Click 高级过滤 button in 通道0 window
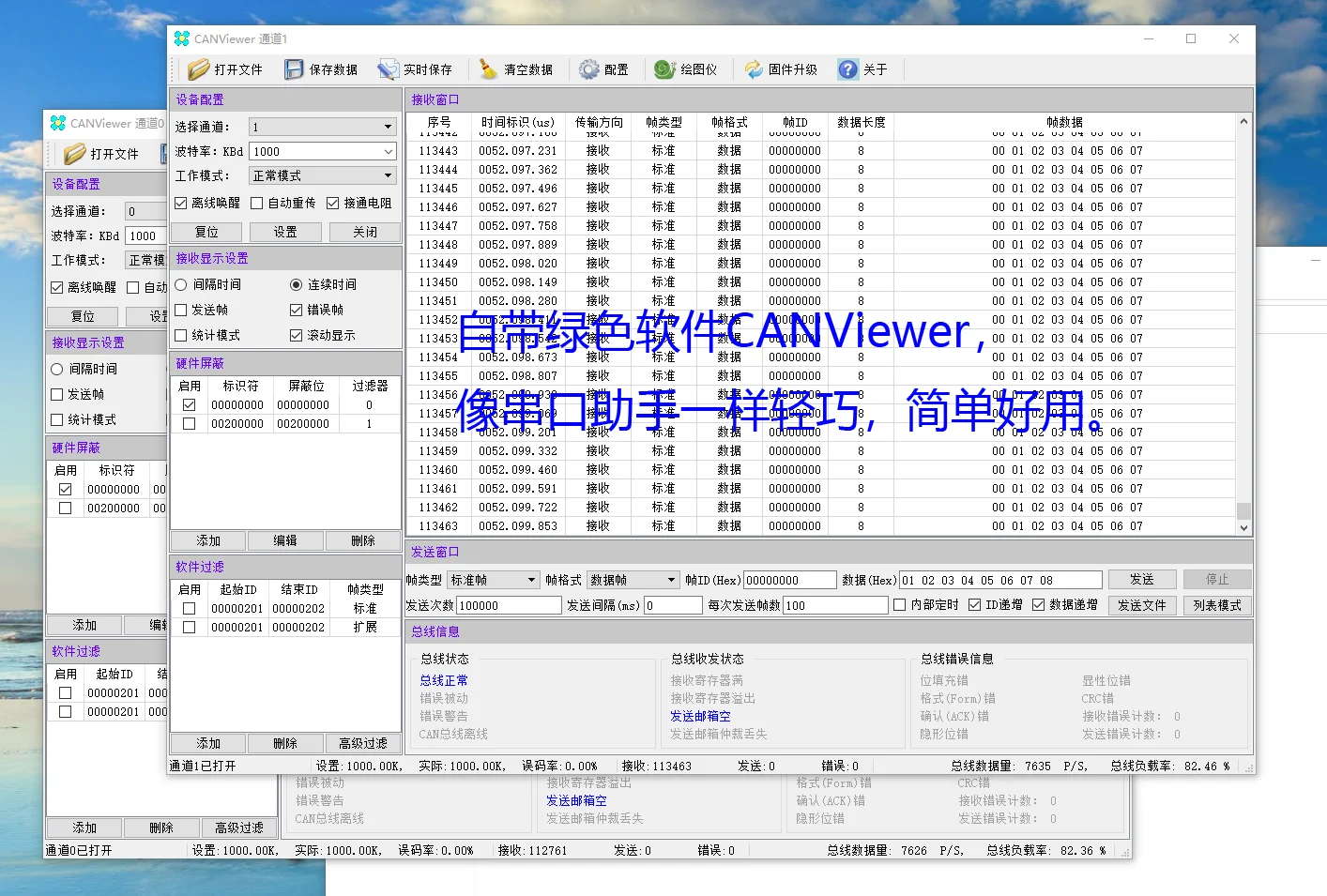 pyautogui.click(x=239, y=828)
